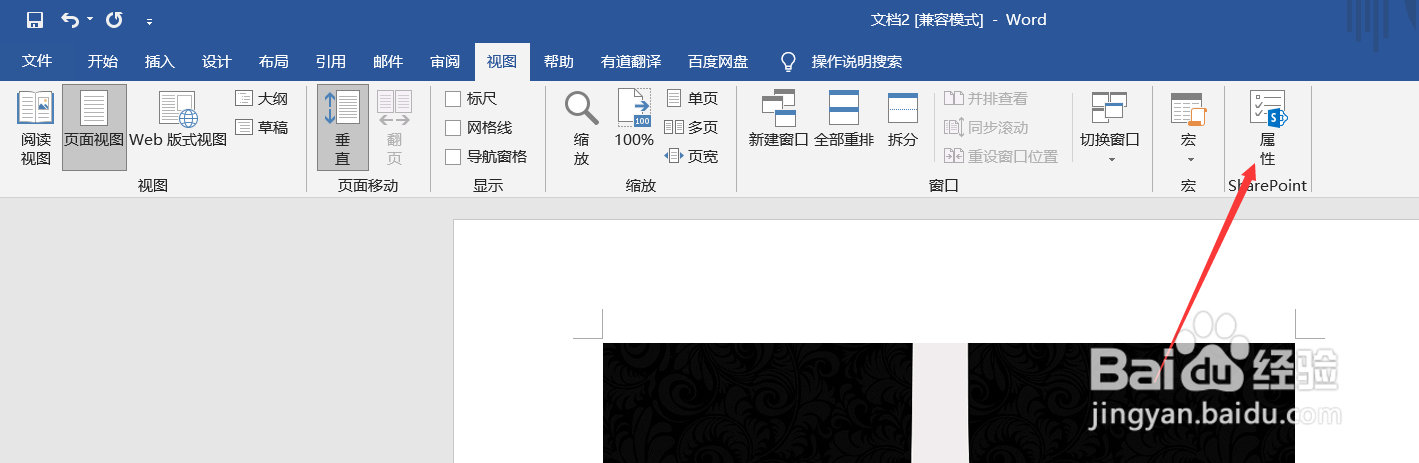Open SharePoint 属性 (Properties)
Image resolution: width=1419 pixels, height=463 pixels.
click(x=1267, y=128)
